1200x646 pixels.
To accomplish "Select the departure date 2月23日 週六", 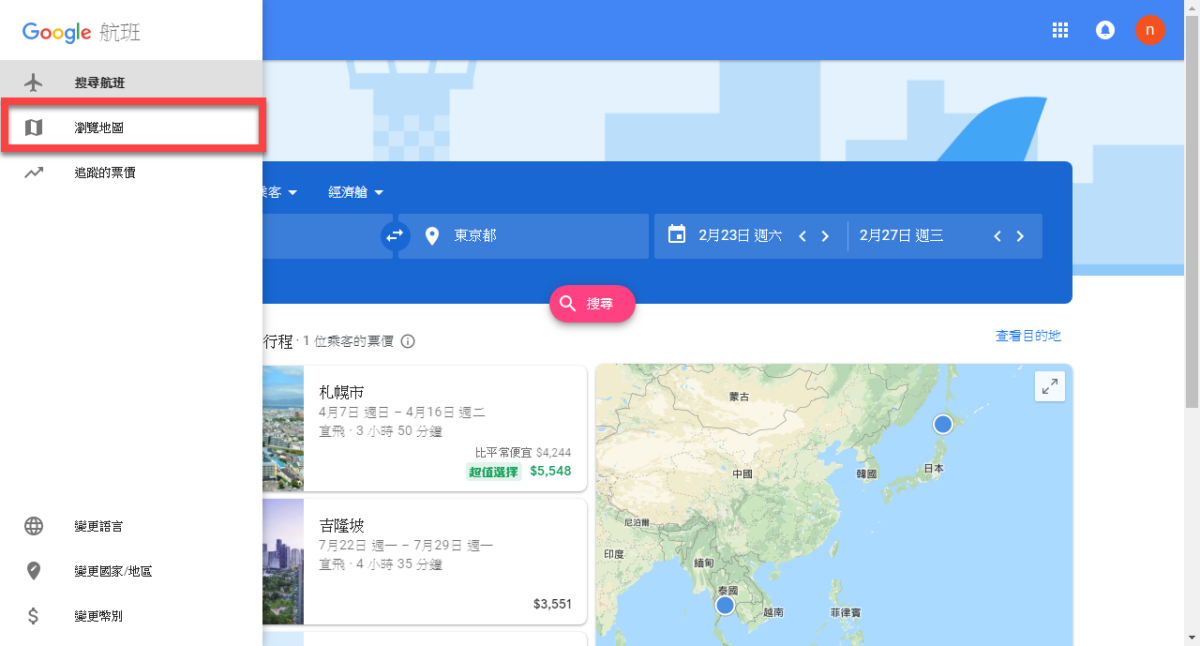I will click(x=740, y=236).
